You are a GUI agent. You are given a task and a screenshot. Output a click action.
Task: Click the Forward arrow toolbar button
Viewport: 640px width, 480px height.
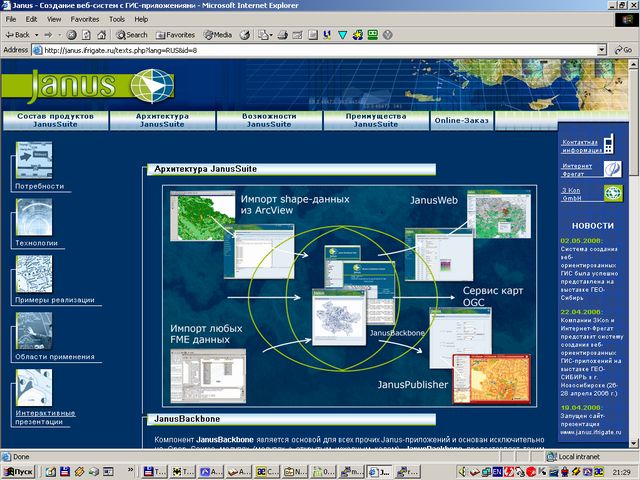tap(49, 35)
